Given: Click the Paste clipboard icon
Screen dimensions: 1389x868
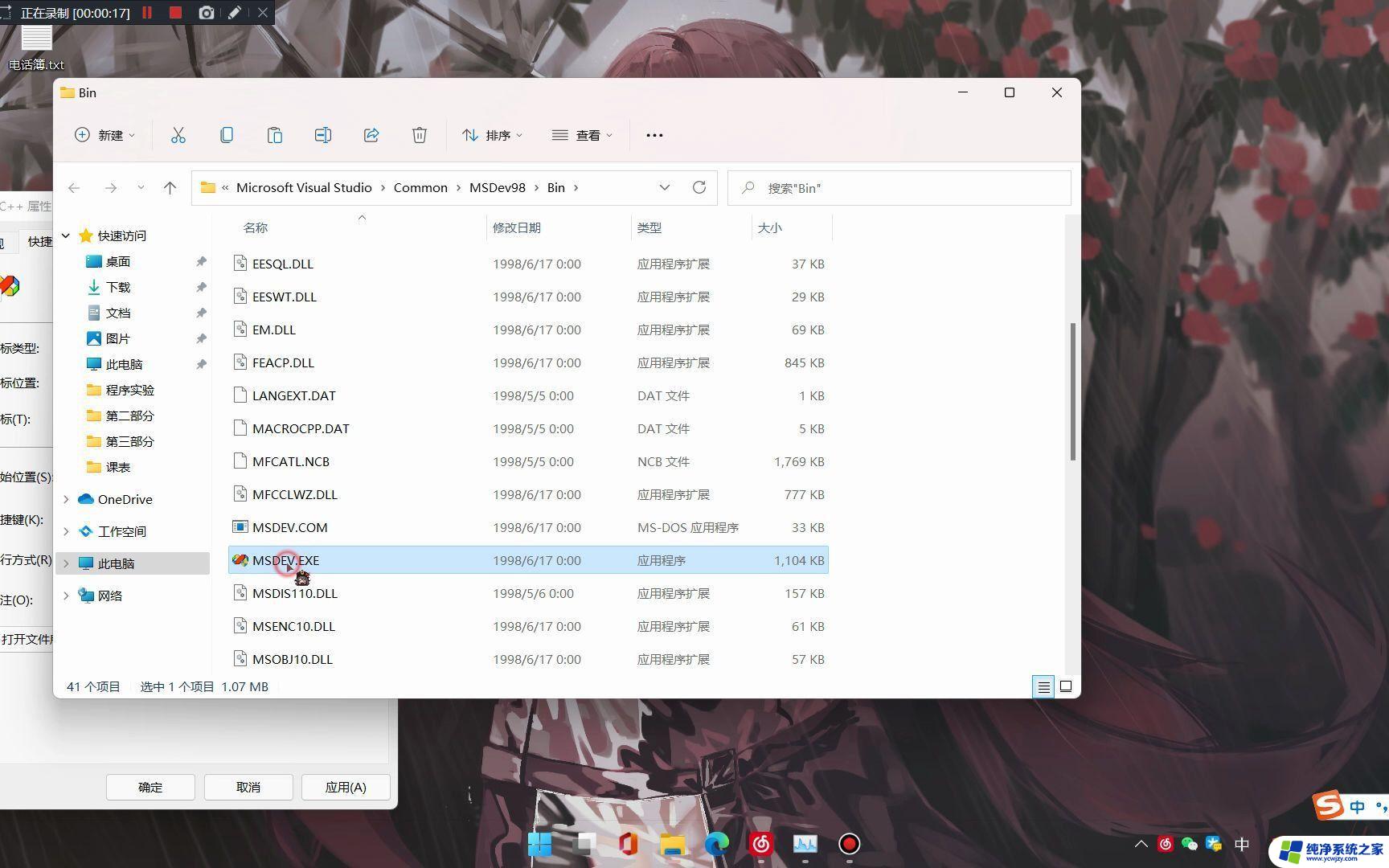Looking at the screenshot, I should click(x=275, y=135).
